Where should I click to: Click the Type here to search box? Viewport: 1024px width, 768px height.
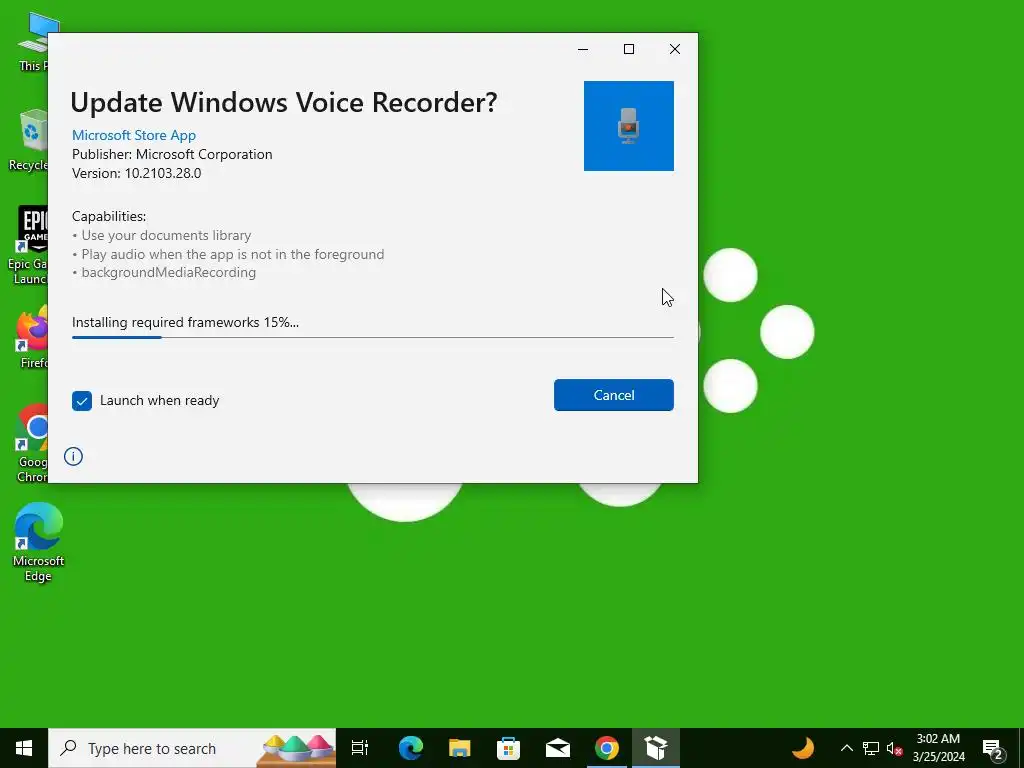(192, 748)
